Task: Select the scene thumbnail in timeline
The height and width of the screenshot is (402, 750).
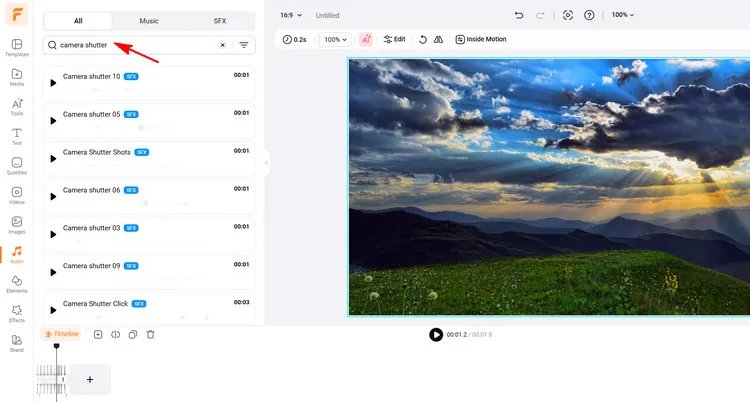Action: pyautogui.click(x=51, y=380)
